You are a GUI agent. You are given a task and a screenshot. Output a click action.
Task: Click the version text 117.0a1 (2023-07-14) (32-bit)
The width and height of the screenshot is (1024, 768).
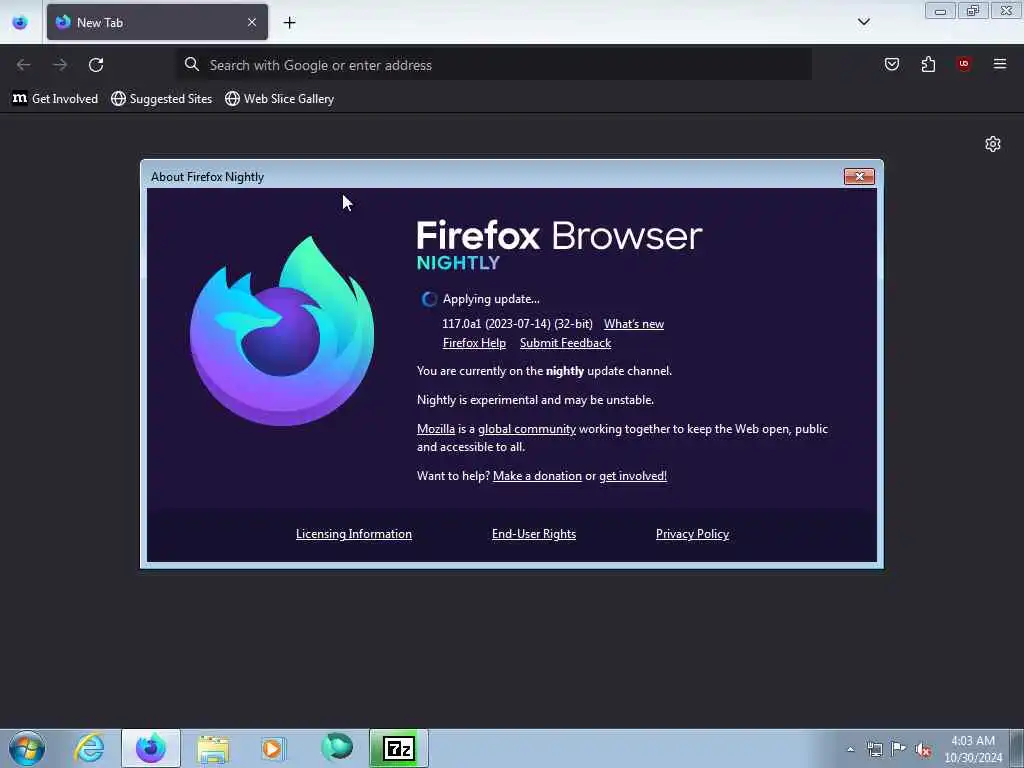(x=517, y=324)
